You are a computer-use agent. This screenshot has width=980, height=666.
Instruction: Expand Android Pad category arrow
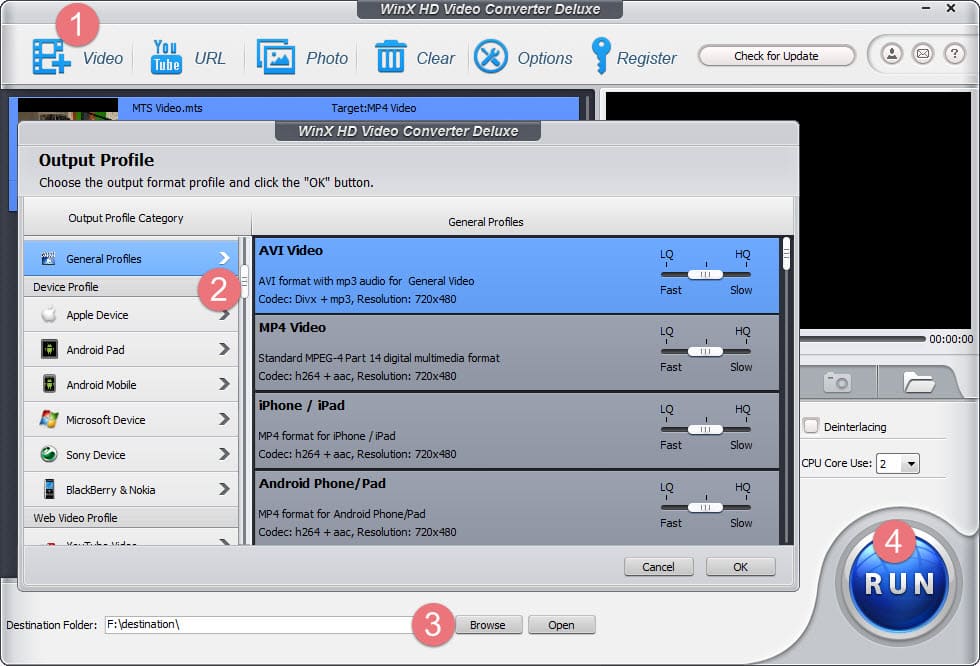(224, 349)
